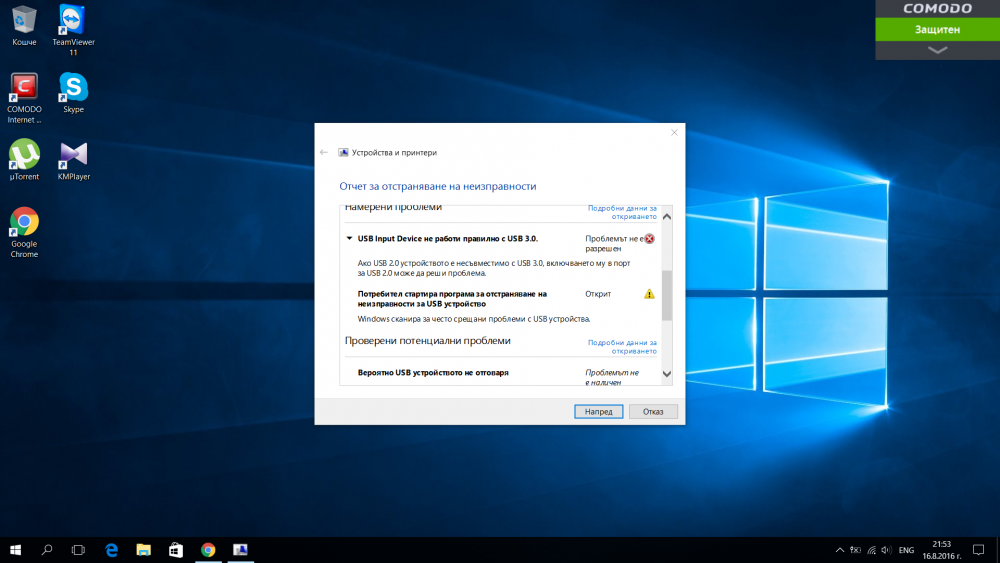
Task: Open the Windows Start menu
Action: tap(15, 550)
